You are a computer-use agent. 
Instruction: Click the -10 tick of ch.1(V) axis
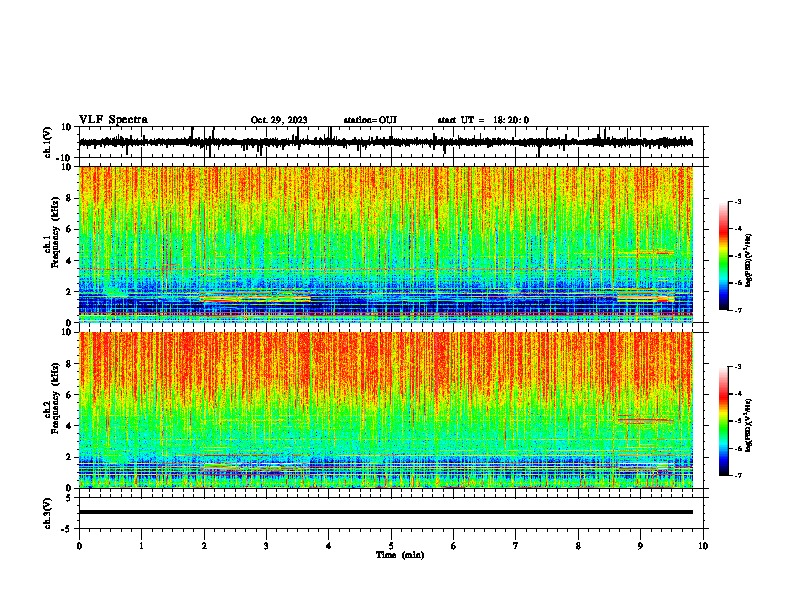click(x=65, y=158)
